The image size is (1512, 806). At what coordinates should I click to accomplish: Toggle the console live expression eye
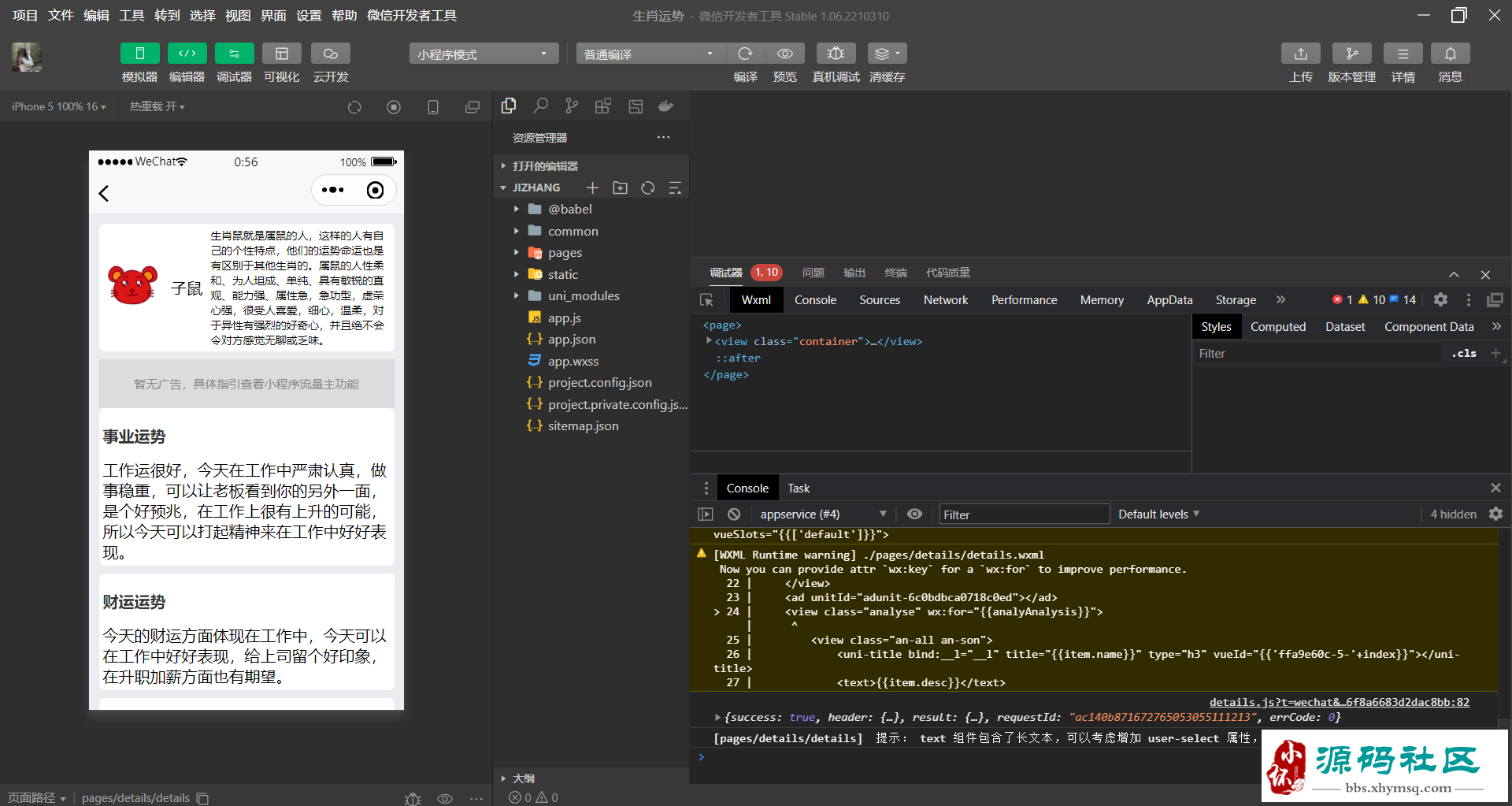click(914, 514)
